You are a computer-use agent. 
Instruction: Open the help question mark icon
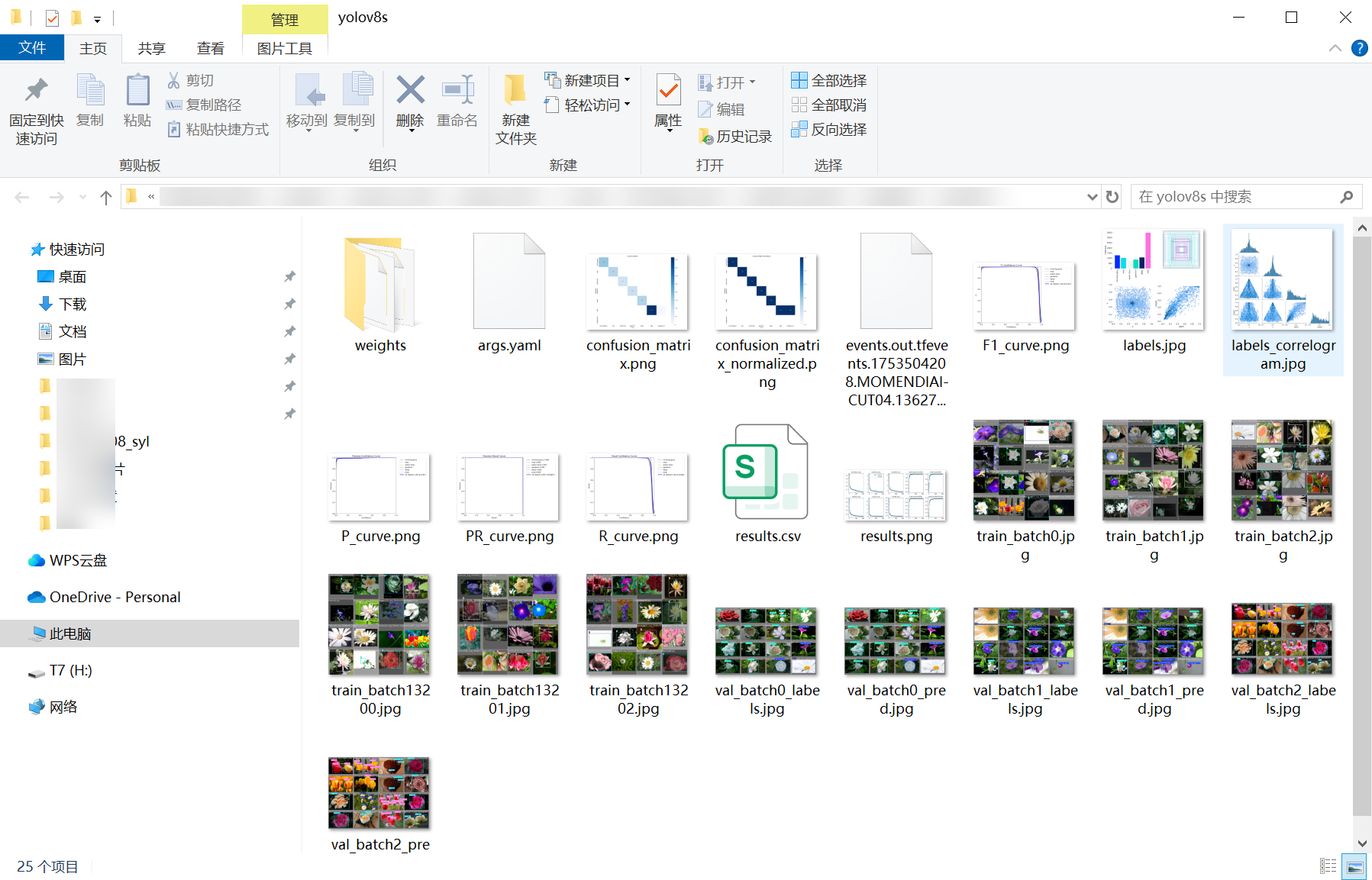tap(1359, 48)
